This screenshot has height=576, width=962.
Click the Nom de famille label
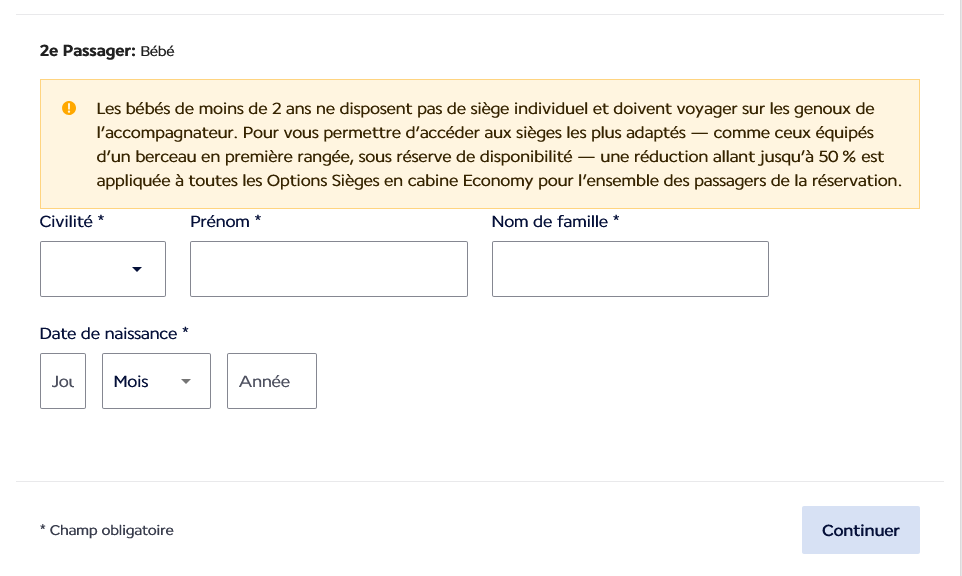[555, 221]
